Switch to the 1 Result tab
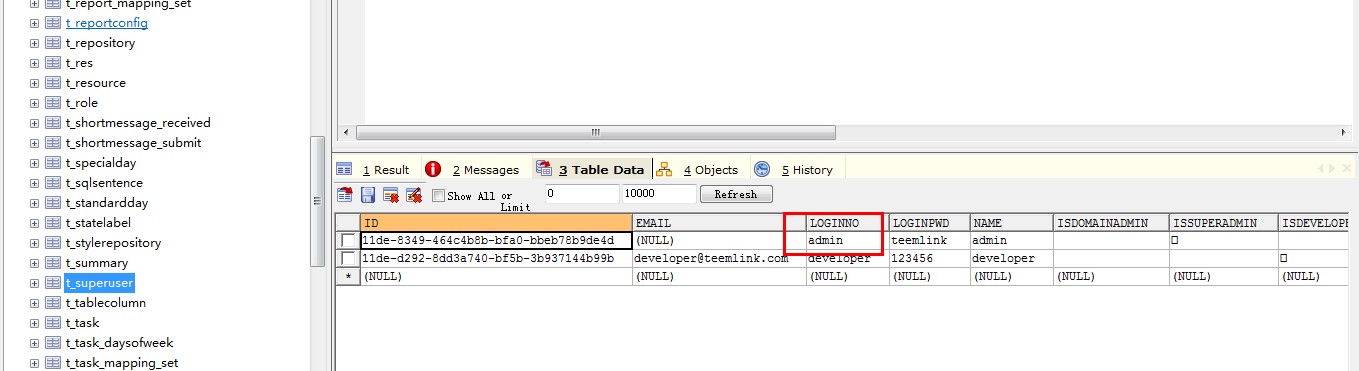Screen dimensions: 1359x371 click(374, 170)
